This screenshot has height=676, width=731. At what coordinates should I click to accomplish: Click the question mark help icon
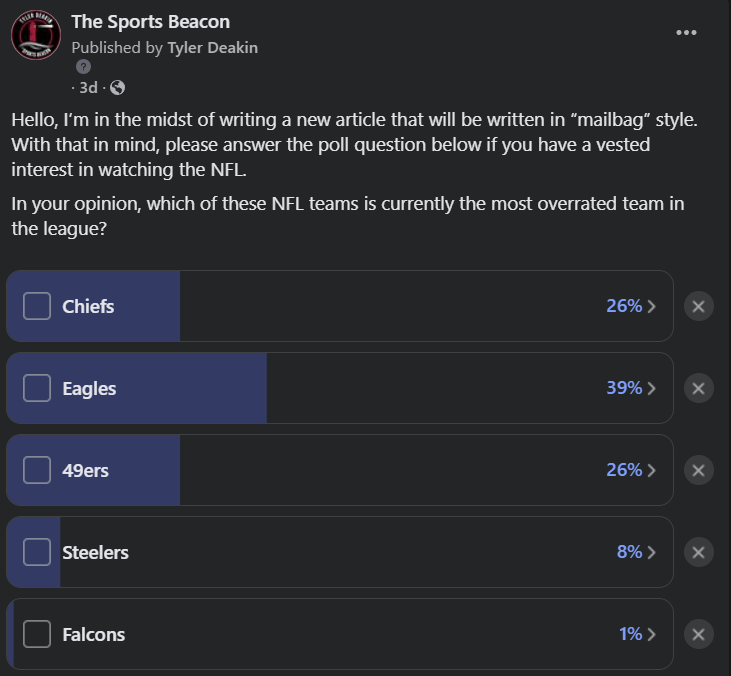pos(84,67)
